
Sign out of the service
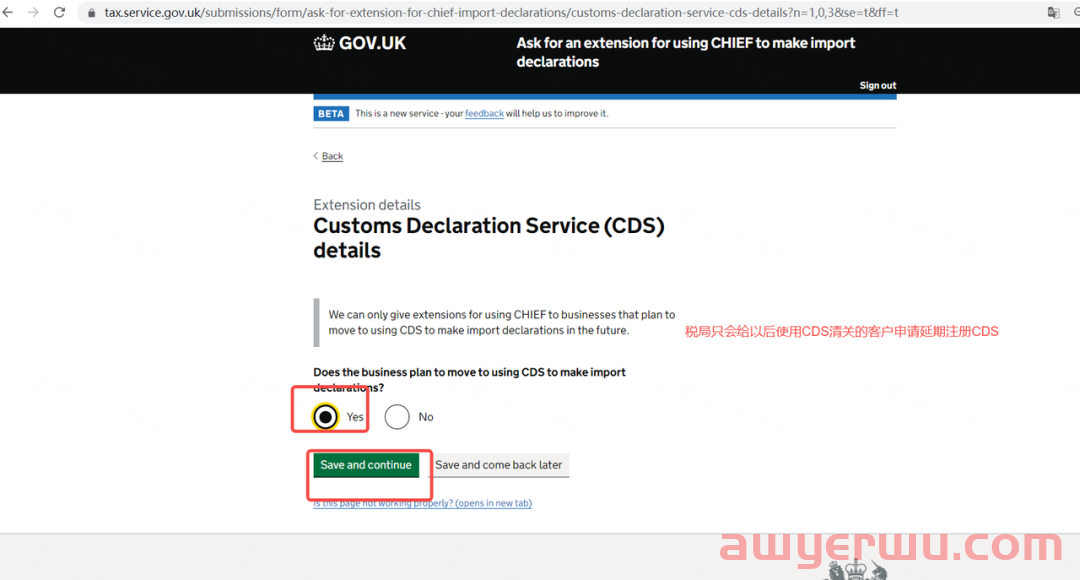[878, 85]
